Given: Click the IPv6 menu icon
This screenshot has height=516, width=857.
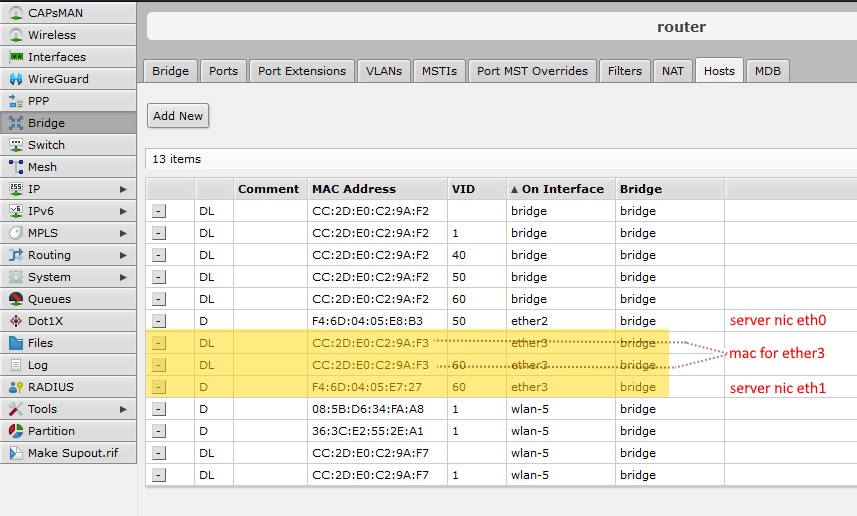Looking at the screenshot, I should [x=16, y=210].
